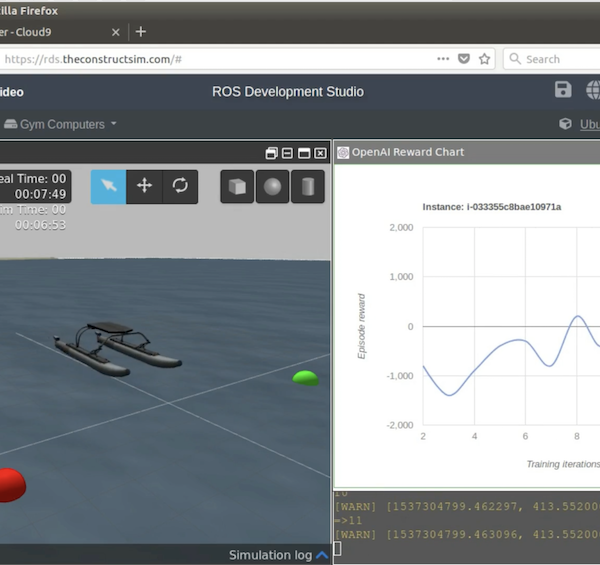Open page actions three-dot menu

[443, 59]
